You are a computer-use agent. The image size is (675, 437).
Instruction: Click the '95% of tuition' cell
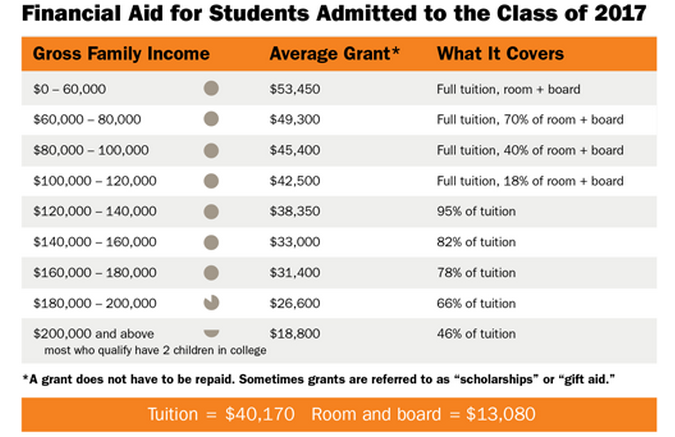[x=476, y=211]
